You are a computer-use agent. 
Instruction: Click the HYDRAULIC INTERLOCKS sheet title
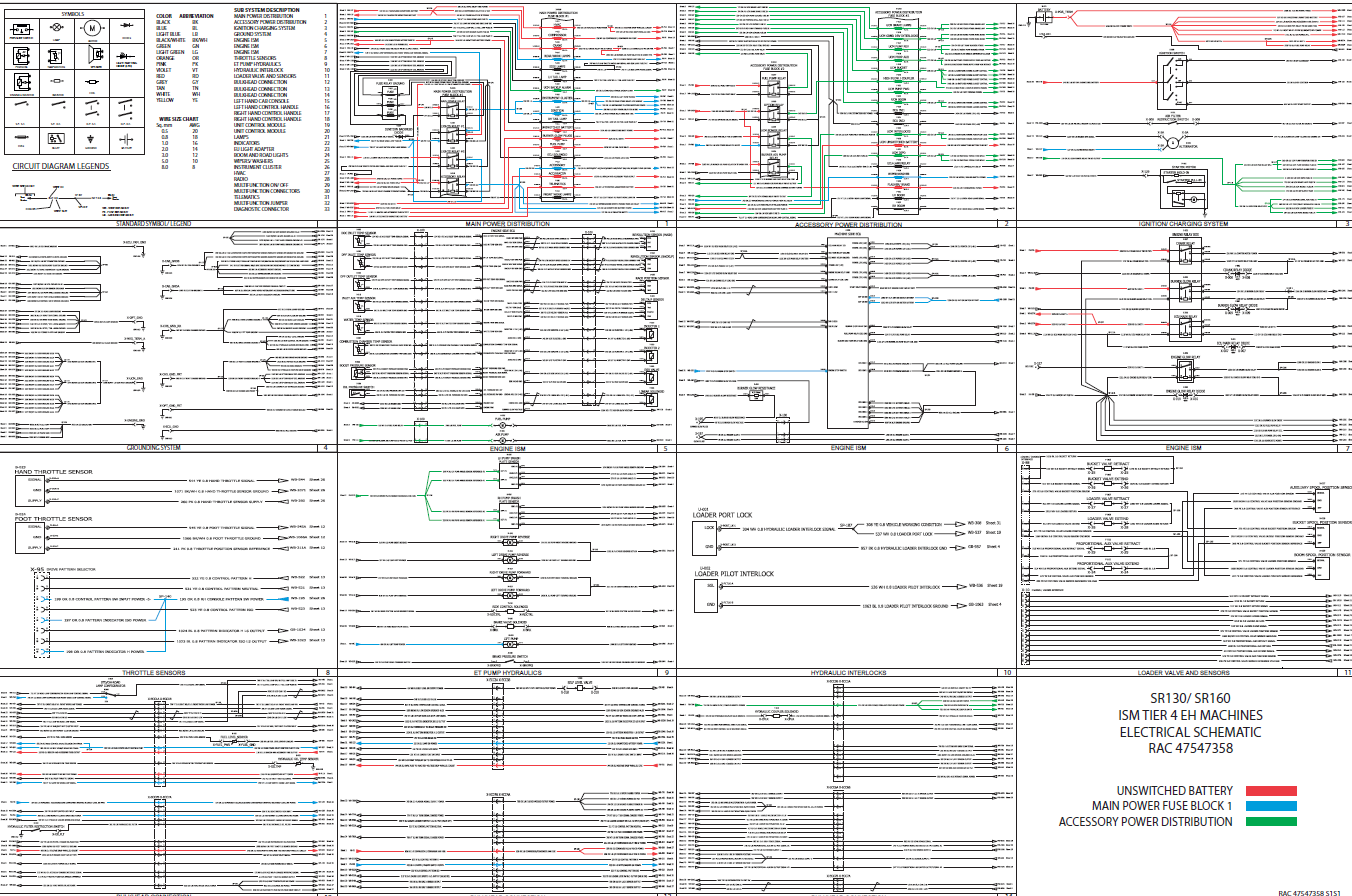tap(848, 673)
